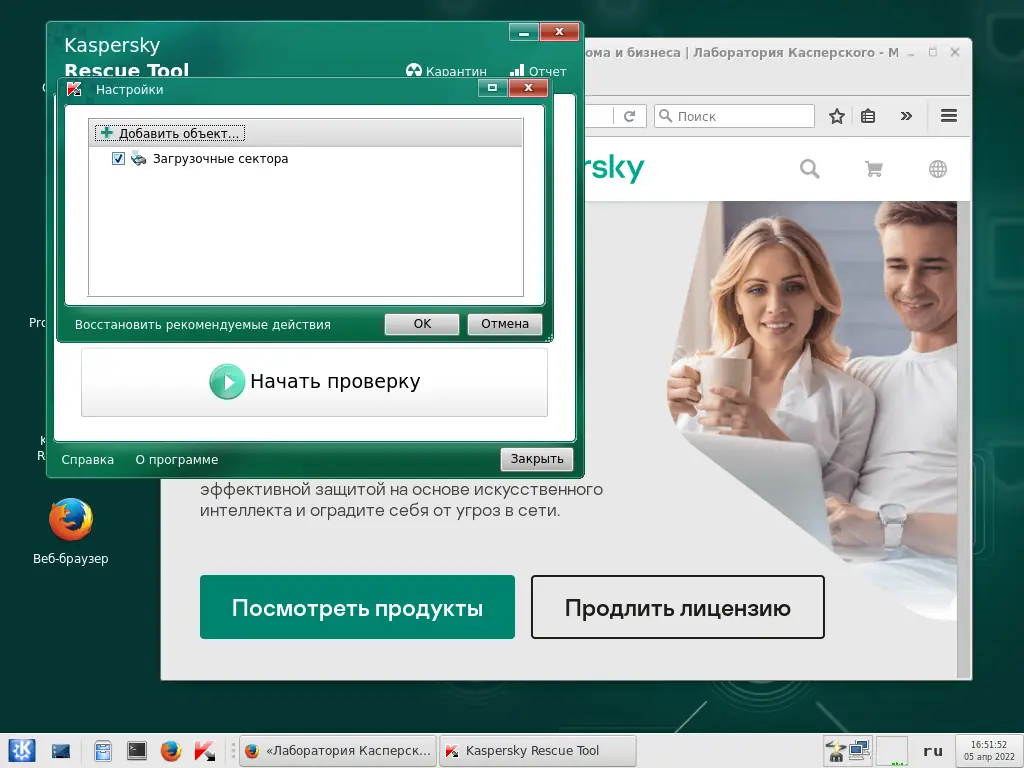Reload the current webpage in Firefox
1024x768 pixels.
[629, 115]
